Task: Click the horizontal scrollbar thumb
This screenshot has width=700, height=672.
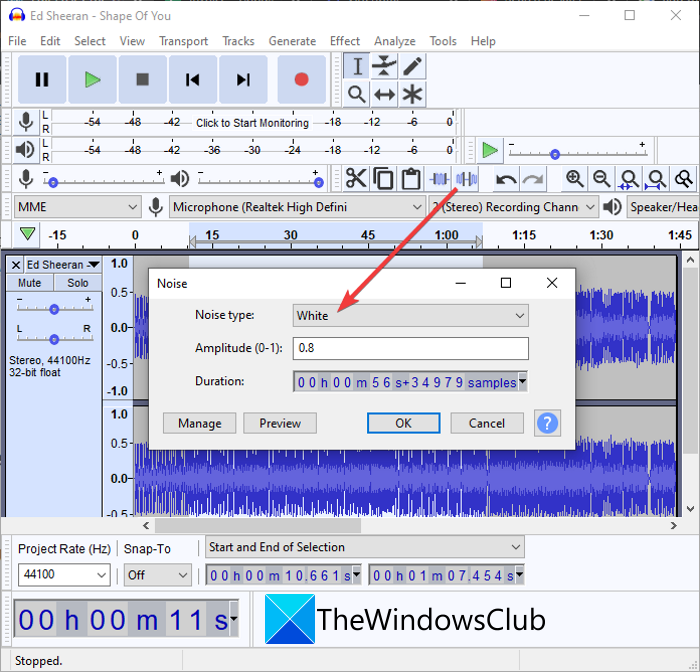Action: tap(258, 526)
